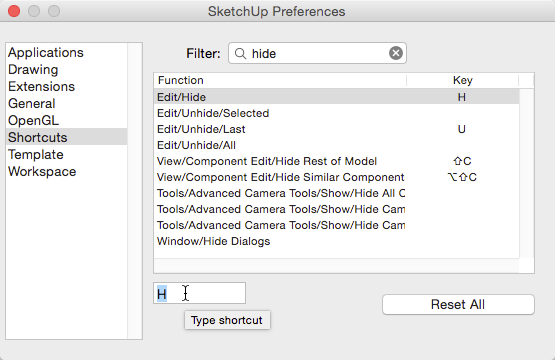Click the shortcut key input field
This screenshot has height=360, width=555.
pos(199,293)
